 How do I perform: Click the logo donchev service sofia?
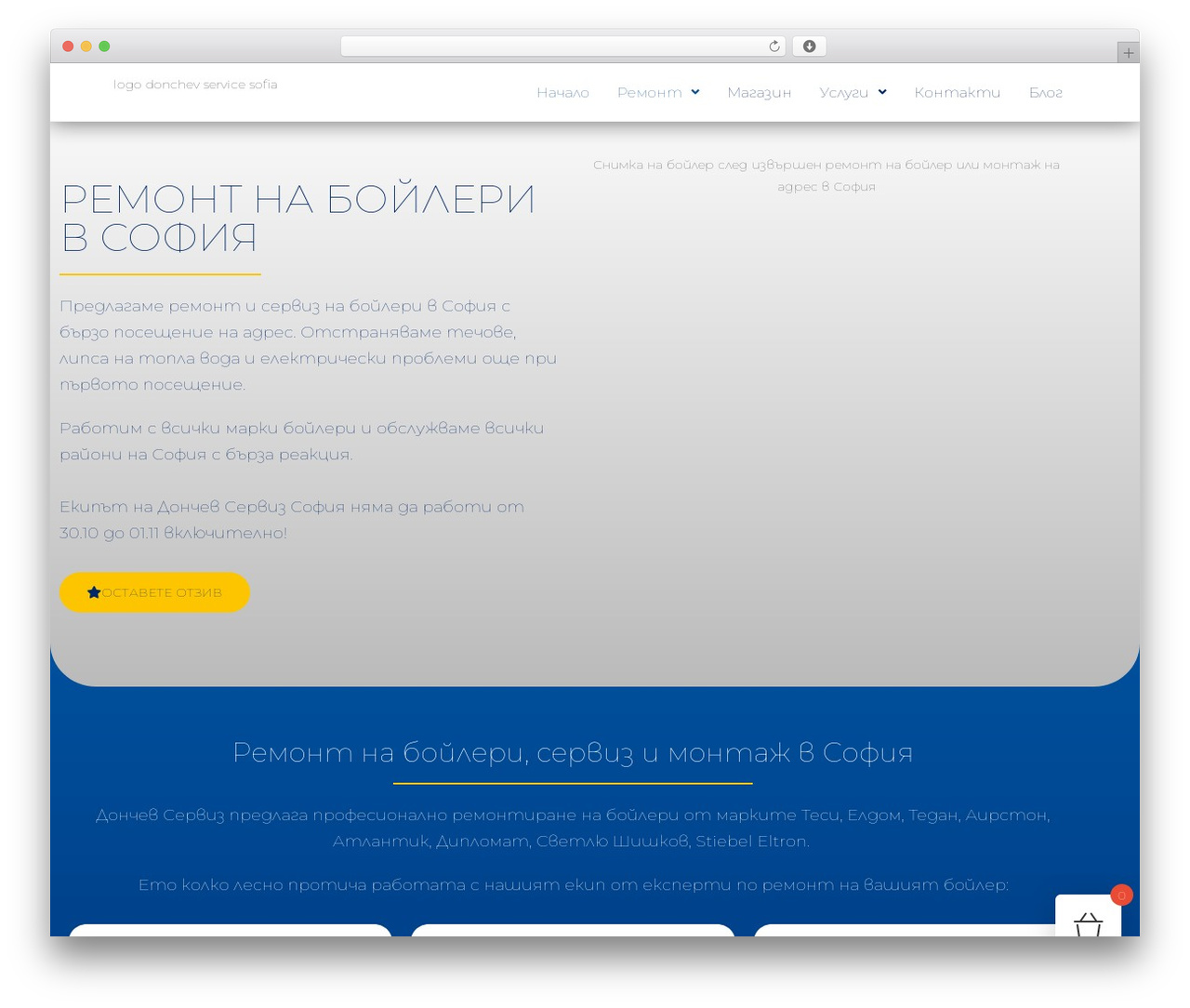(x=195, y=85)
